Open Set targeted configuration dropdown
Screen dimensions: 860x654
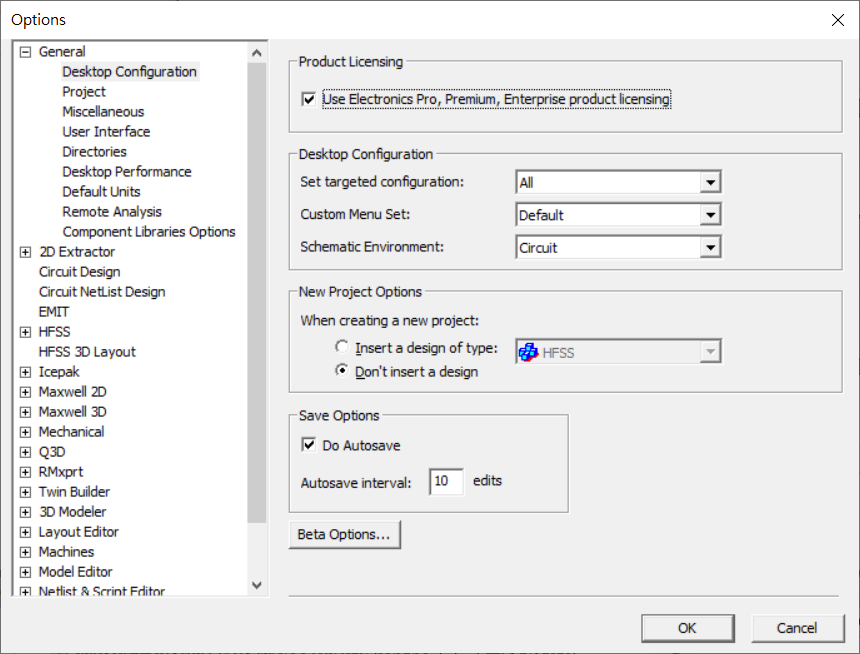(x=710, y=182)
